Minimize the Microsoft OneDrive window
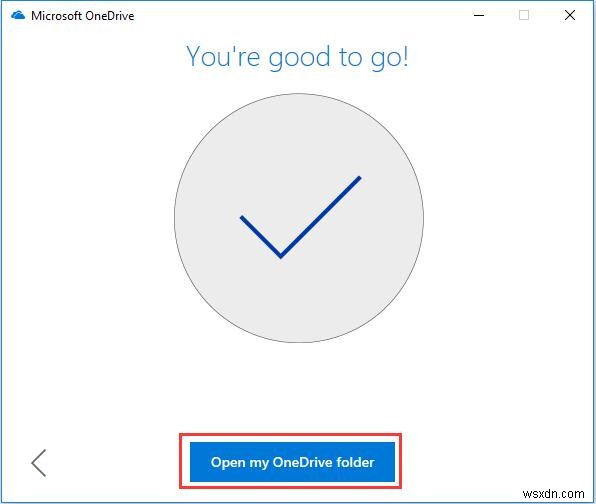 pos(479,16)
